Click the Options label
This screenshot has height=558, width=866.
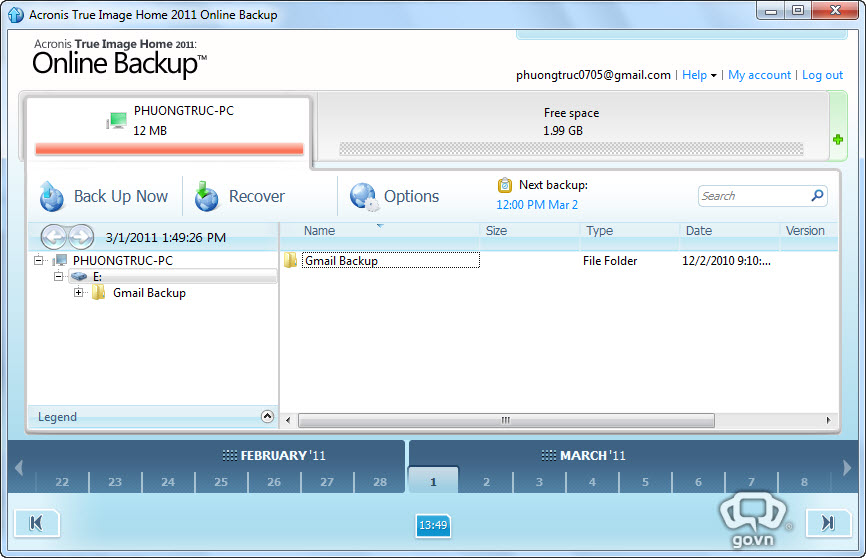tap(411, 196)
